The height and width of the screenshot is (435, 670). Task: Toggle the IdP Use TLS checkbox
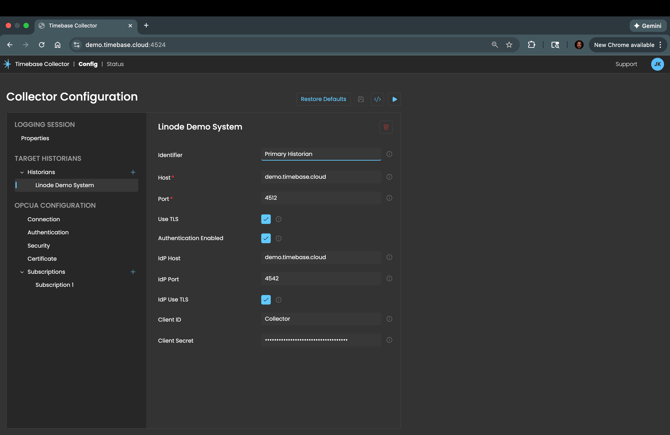click(266, 299)
